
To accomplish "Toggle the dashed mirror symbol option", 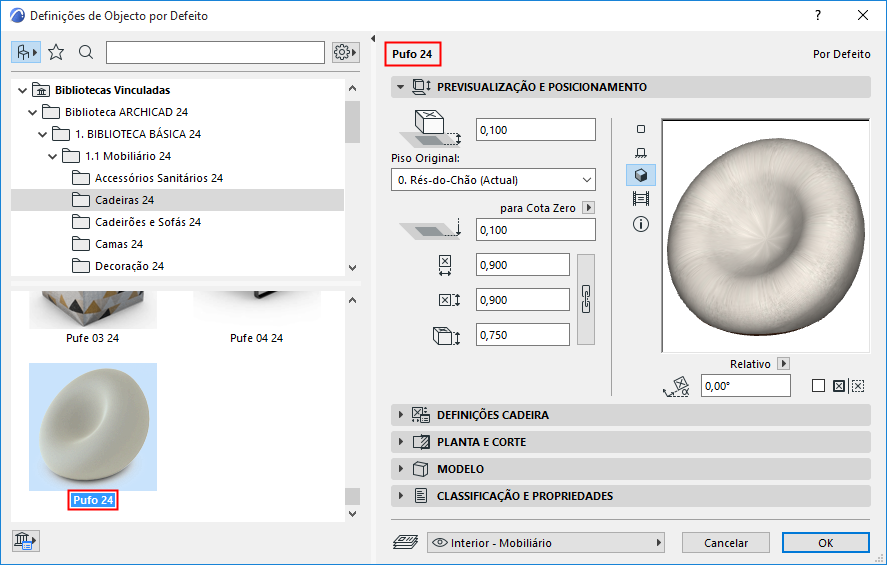I will coord(858,386).
